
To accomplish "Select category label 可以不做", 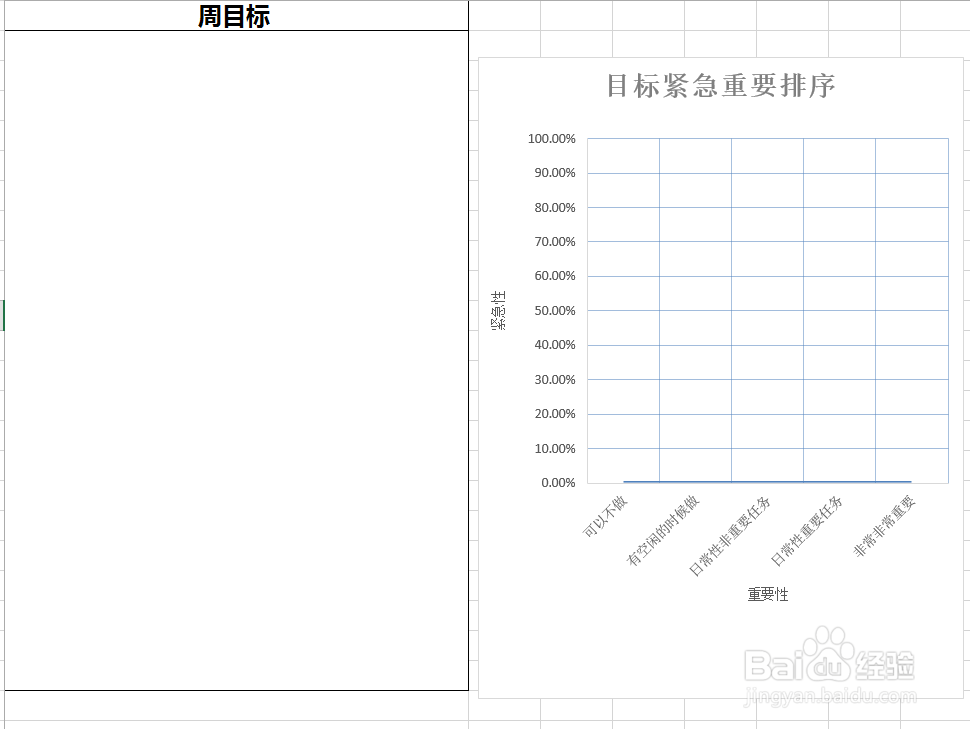I will point(606,516).
